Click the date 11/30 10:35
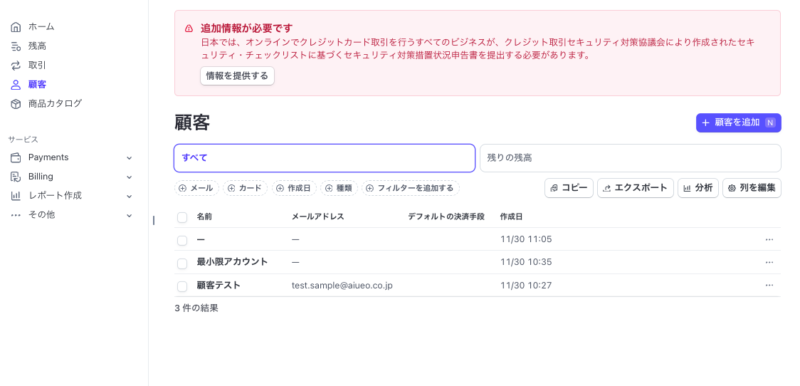This screenshot has width=800, height=386. tap(526, 262)
